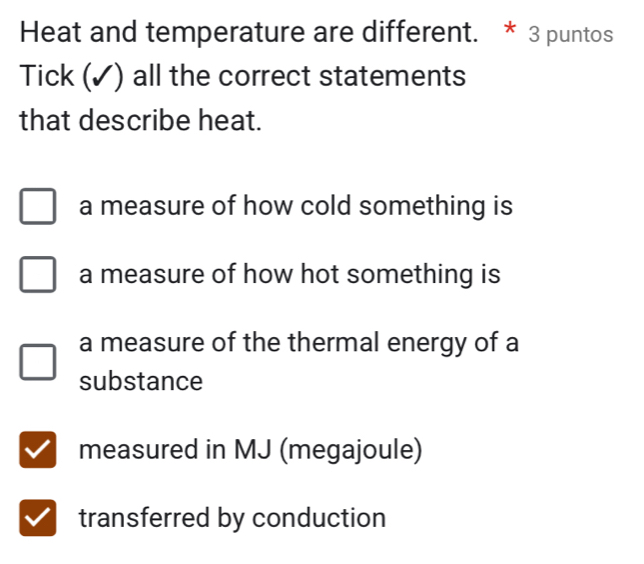Click the "that describe heat." text line
Viewport: 644px width, 564px height.
tap(141, 122)
